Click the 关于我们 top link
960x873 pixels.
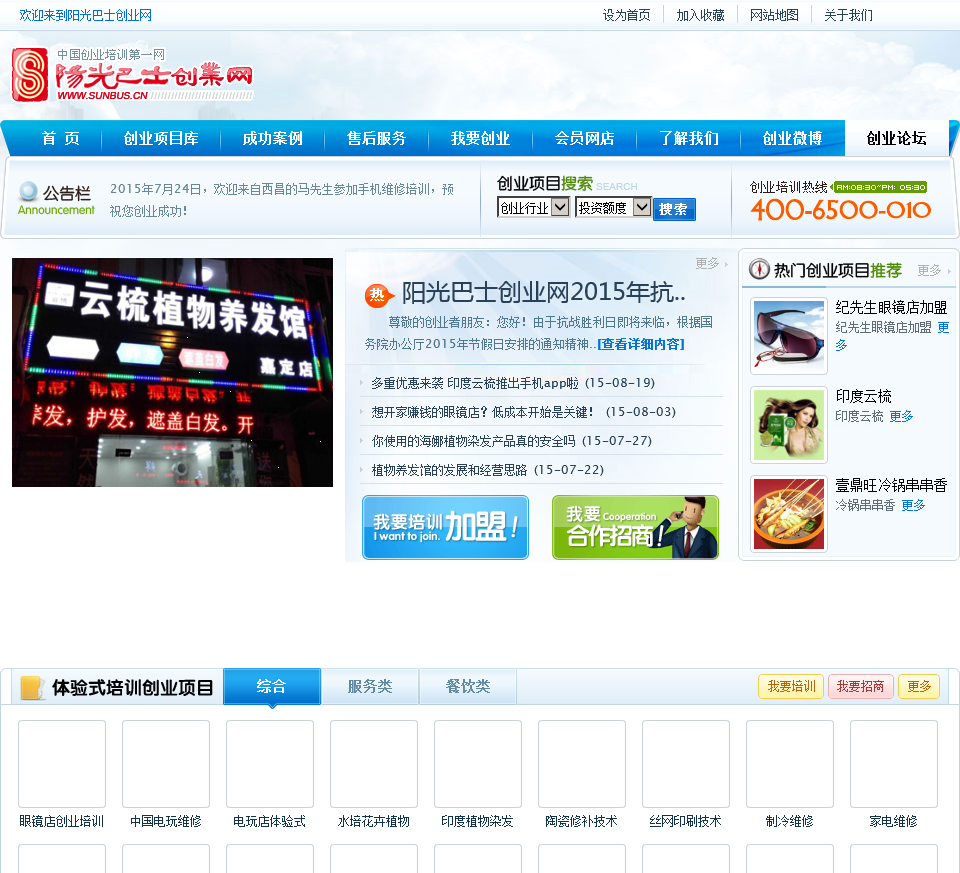(849, 15)
